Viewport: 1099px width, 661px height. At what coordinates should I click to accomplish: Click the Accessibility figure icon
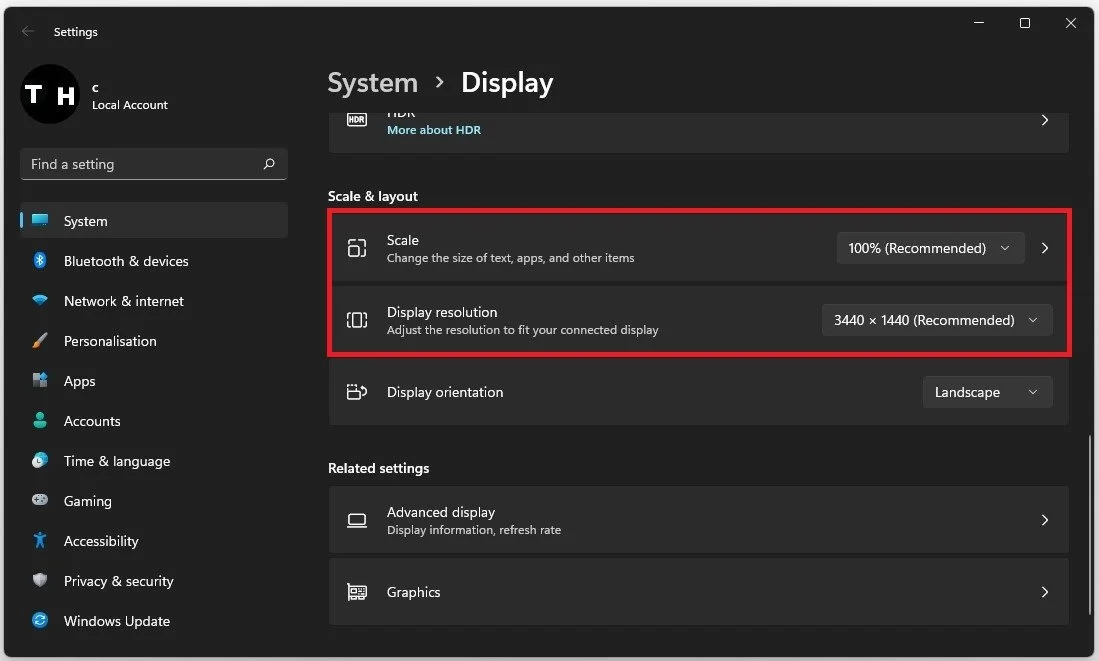pos(40,540)
